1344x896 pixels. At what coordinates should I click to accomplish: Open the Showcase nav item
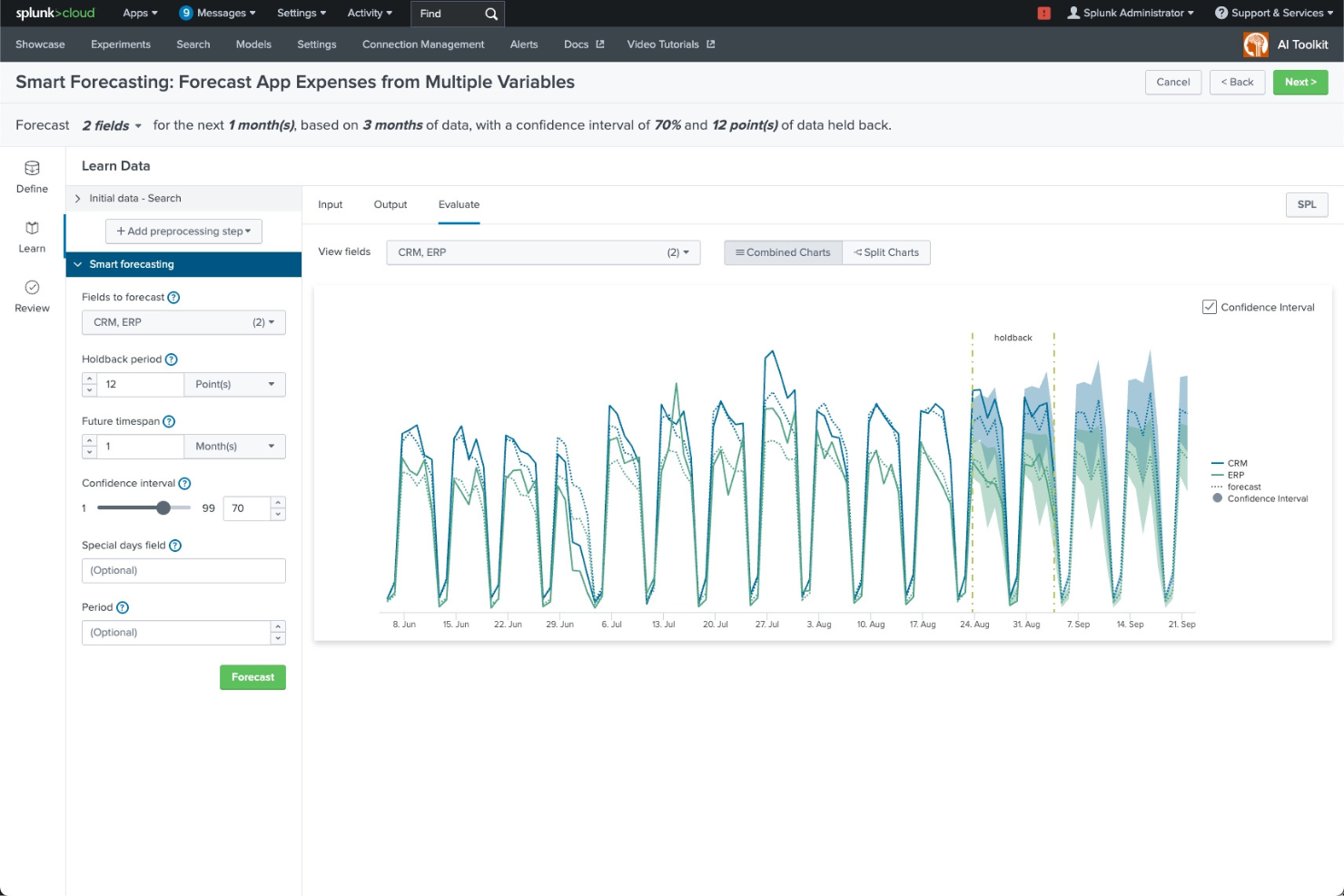click(40, 44)
